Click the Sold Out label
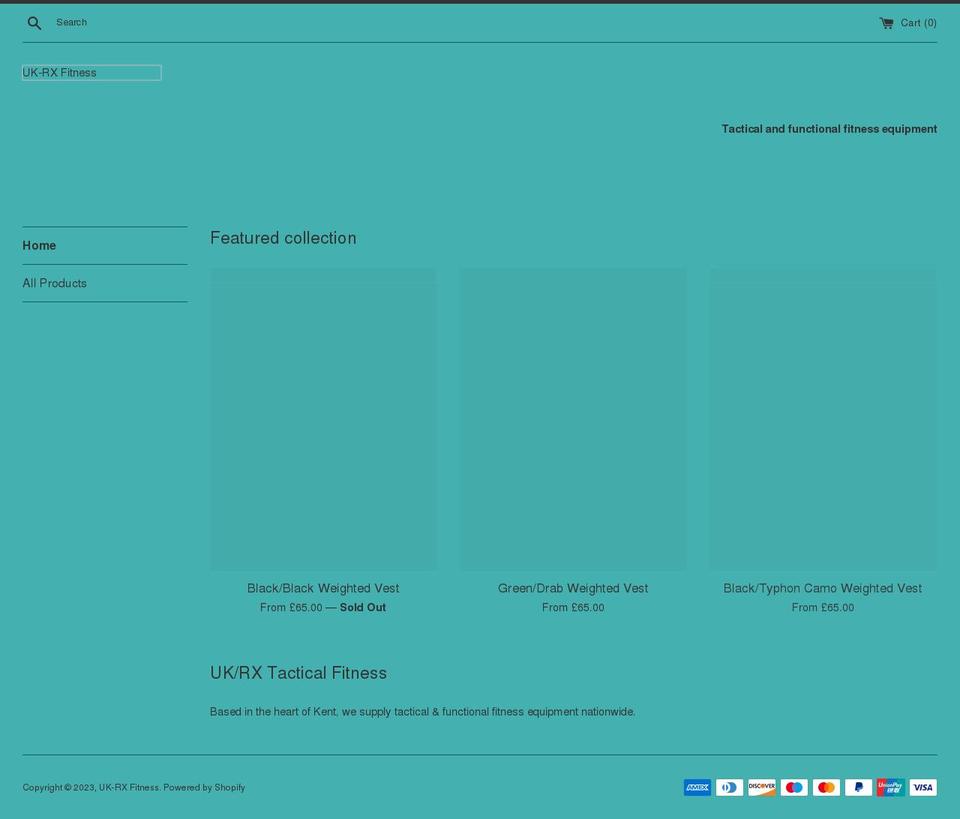Screen dimensions: 960x819 click(363, 607)
